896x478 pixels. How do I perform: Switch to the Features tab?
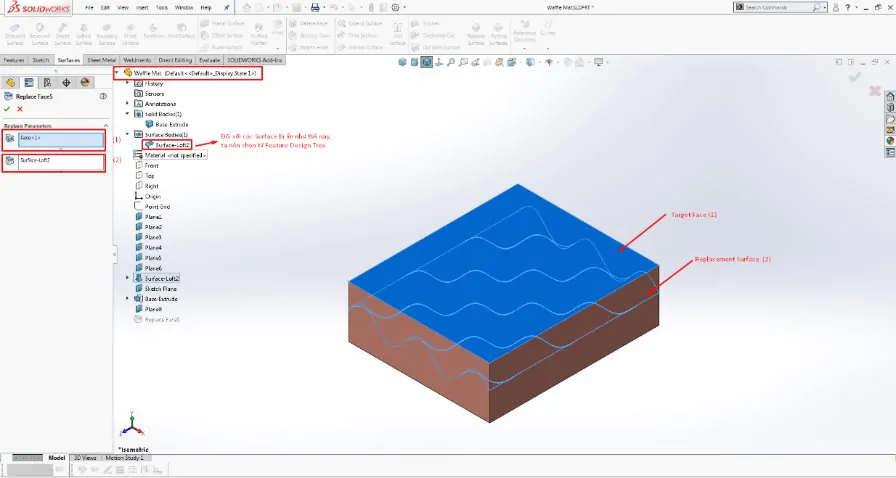tap(14, 60)
